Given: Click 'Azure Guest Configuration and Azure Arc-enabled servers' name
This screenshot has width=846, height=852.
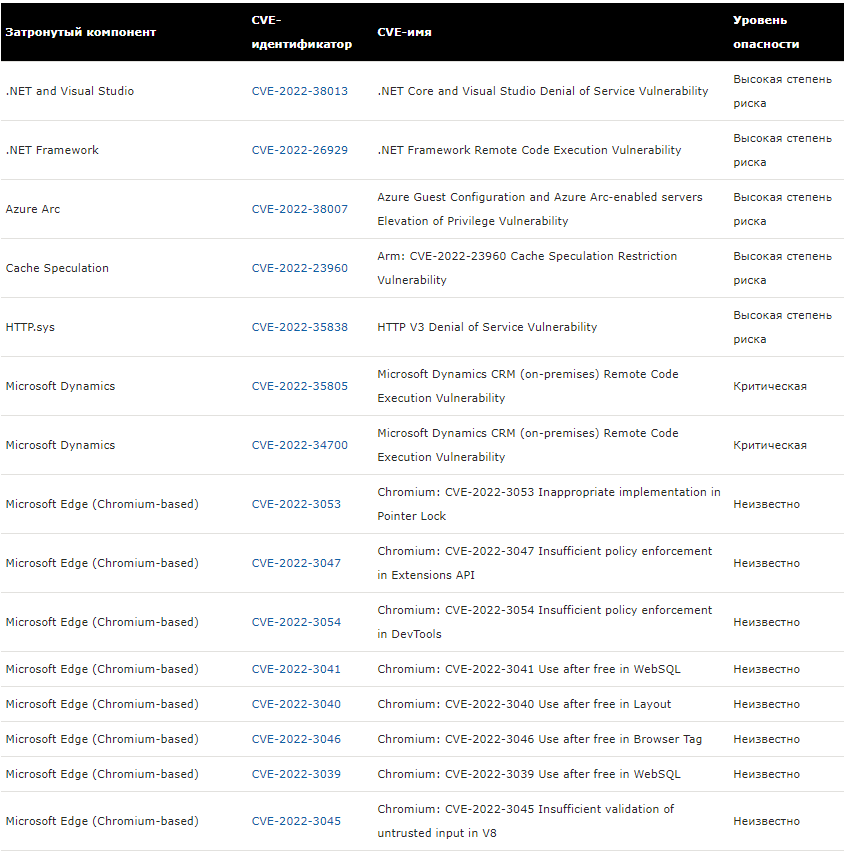Looking at the screenshot, I should [540, 209].
